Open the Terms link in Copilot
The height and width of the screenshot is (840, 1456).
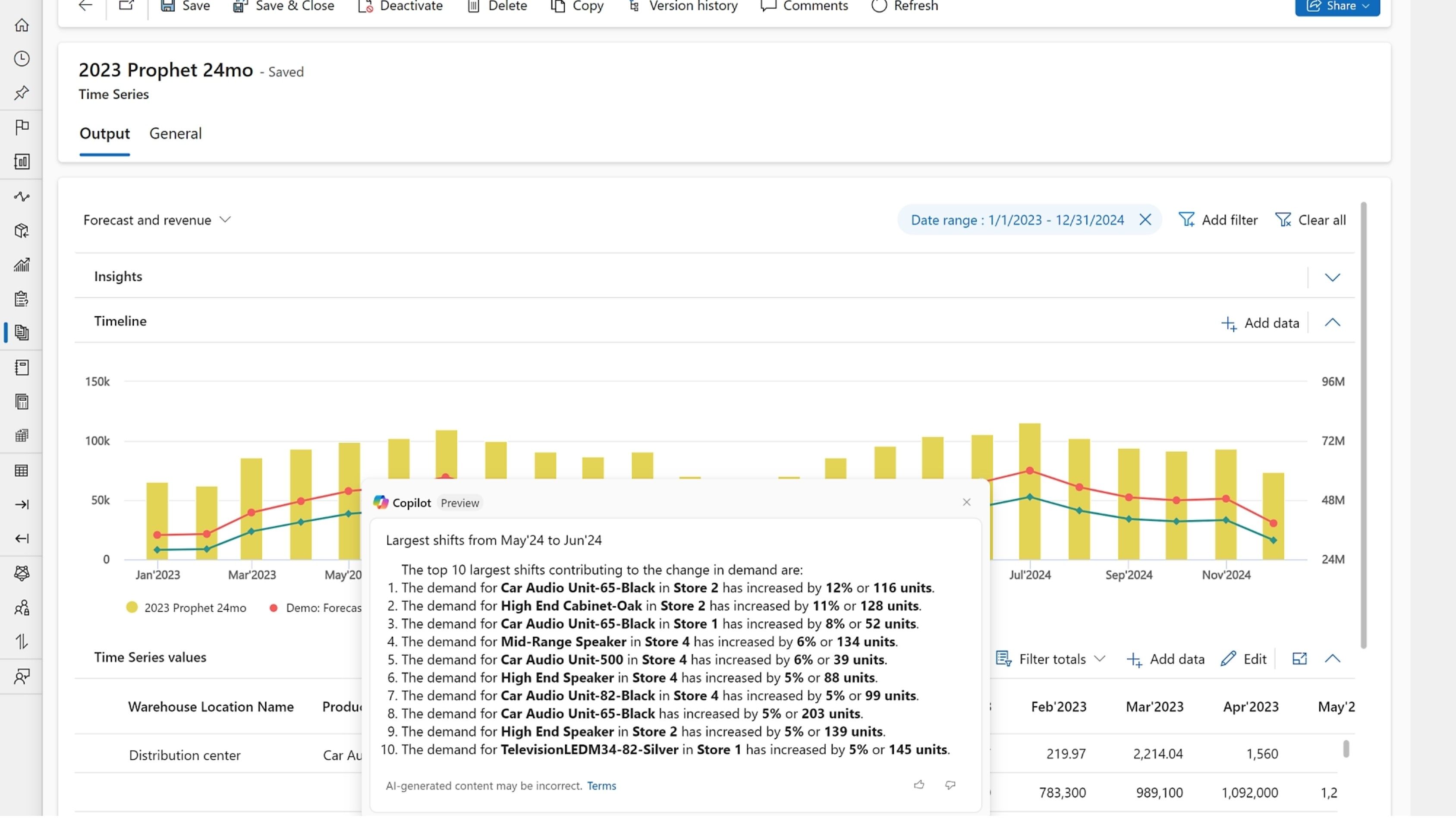(601, 786)
